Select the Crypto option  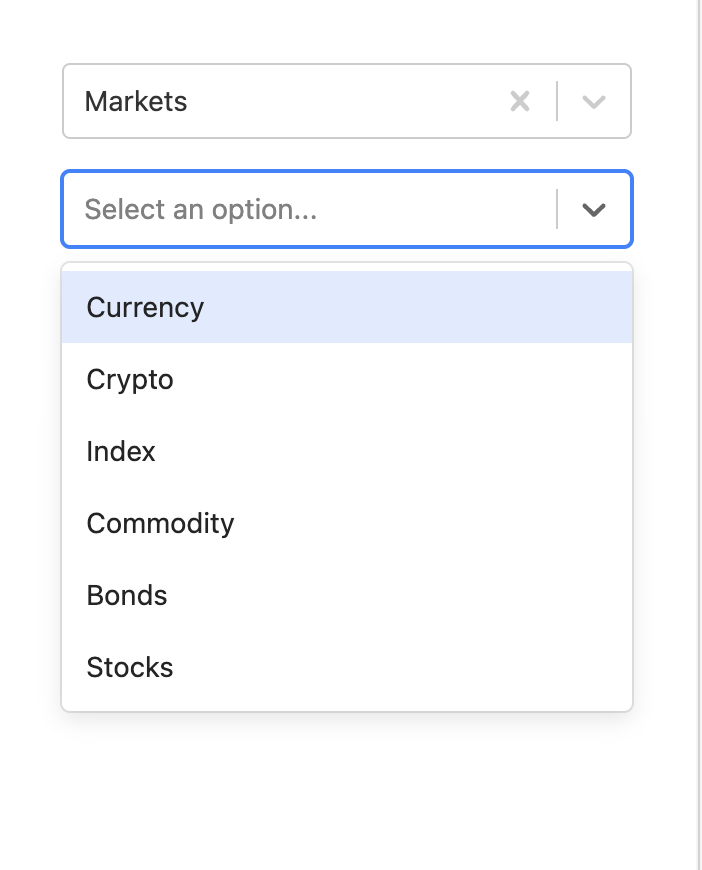tap(129, 379)
